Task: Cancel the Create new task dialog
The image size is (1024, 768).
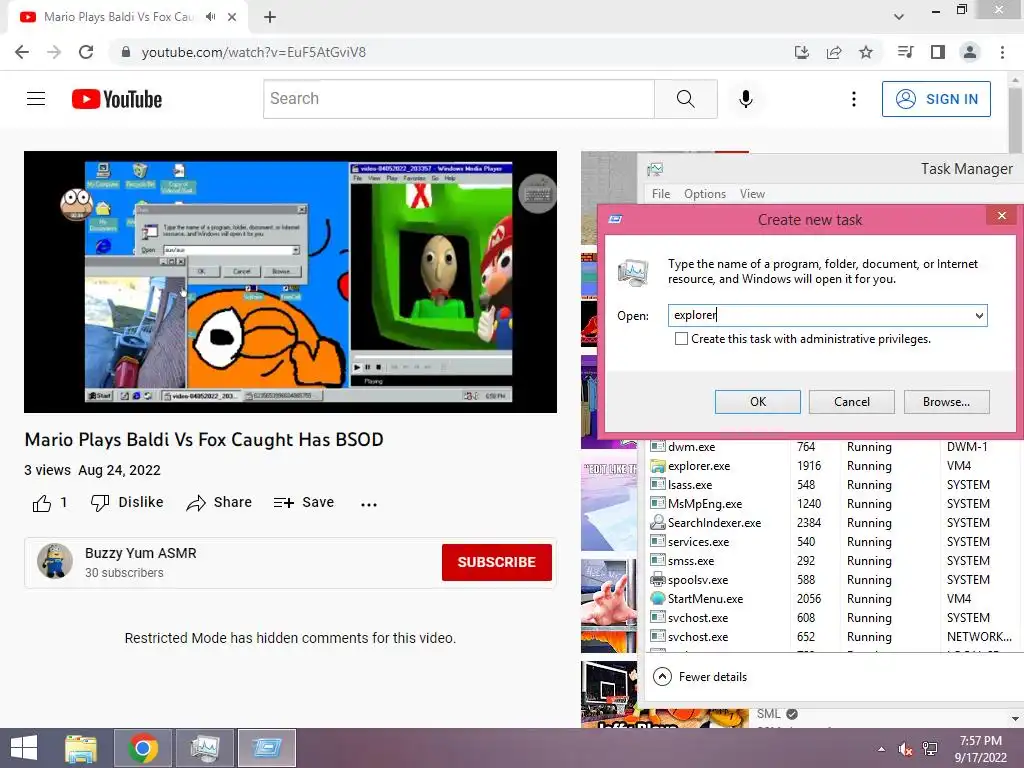Action: click(852, 402)
